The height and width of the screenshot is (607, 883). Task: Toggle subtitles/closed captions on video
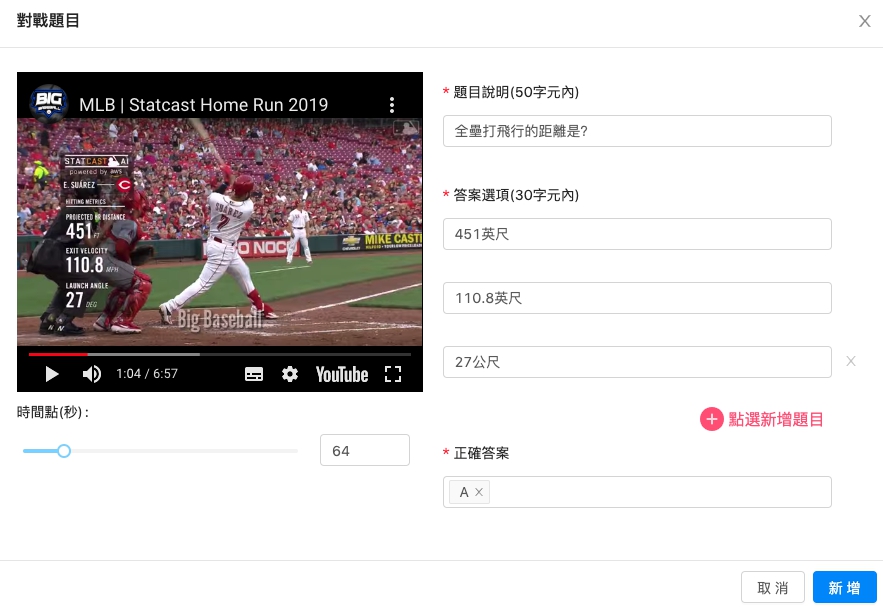[x=254, y=374]
